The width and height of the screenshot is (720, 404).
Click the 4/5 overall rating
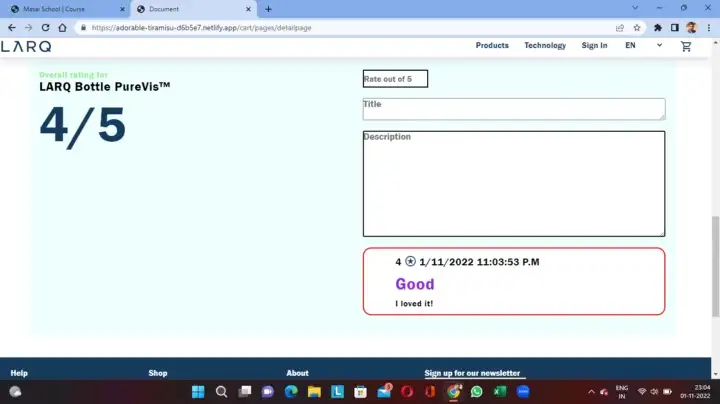pos(83,126)
